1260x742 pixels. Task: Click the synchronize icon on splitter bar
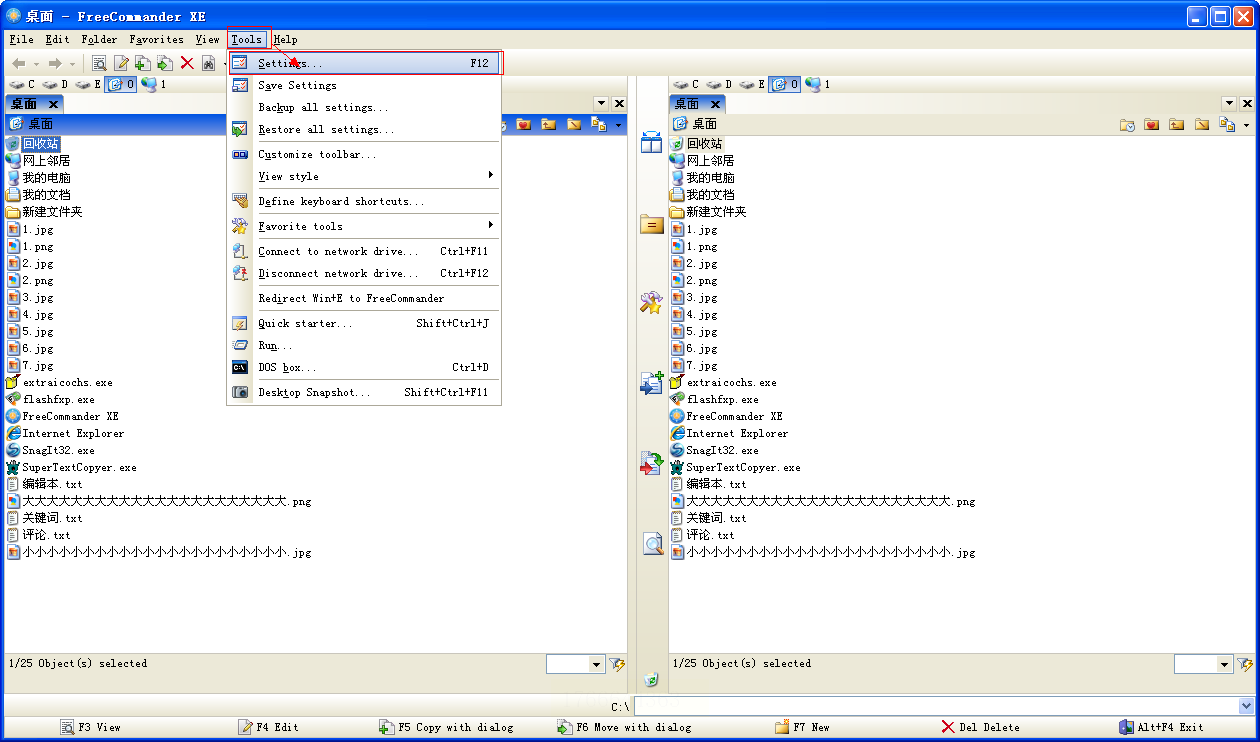[x=651, y=464]
